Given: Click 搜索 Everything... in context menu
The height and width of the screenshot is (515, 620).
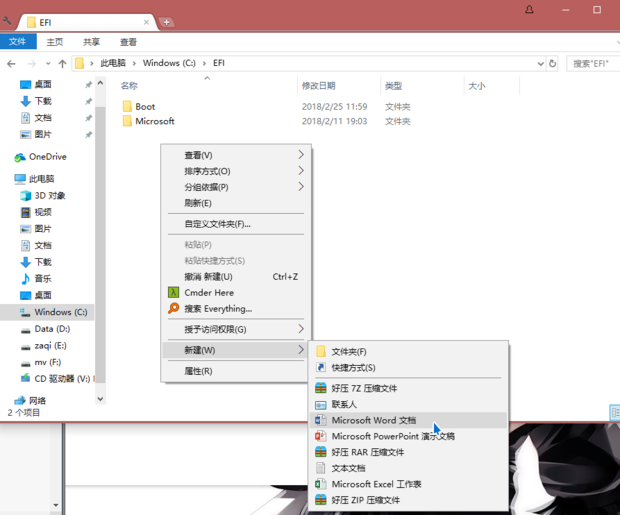Looking at the screenshot, I should (236, 308).
